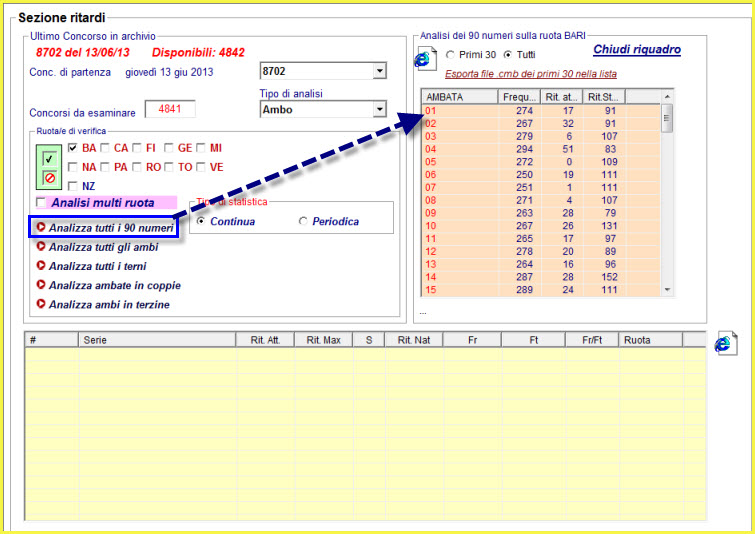Click the red arrow icon next to Analizza ambate in coppie
Screen dimensions: 755x534
(41, 285)
